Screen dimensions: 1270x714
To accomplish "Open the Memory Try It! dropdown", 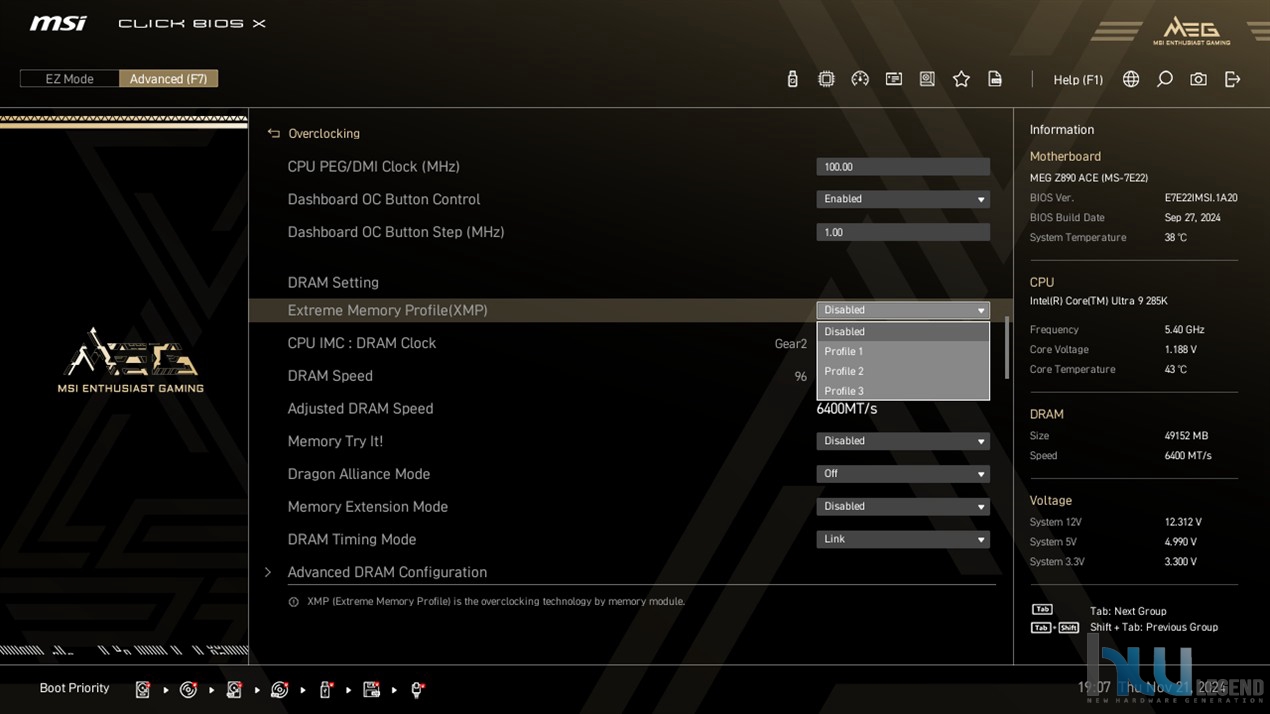I will [903, 441].
